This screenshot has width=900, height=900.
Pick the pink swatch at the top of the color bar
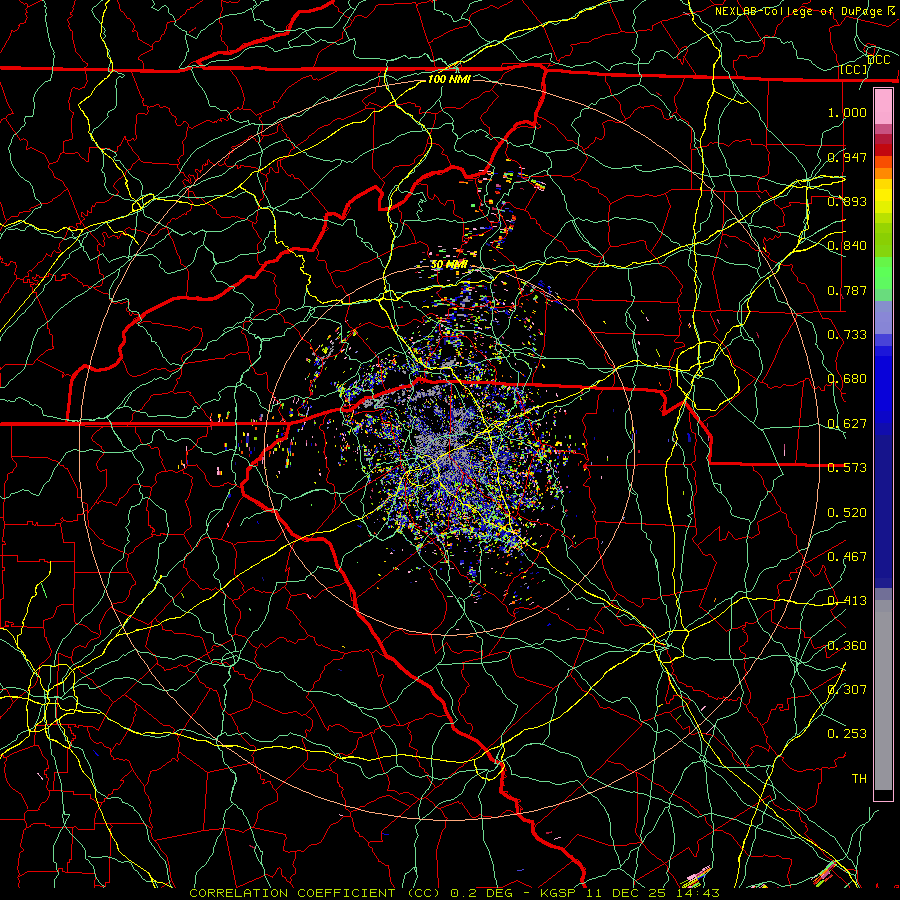click(x=883, y=106)
